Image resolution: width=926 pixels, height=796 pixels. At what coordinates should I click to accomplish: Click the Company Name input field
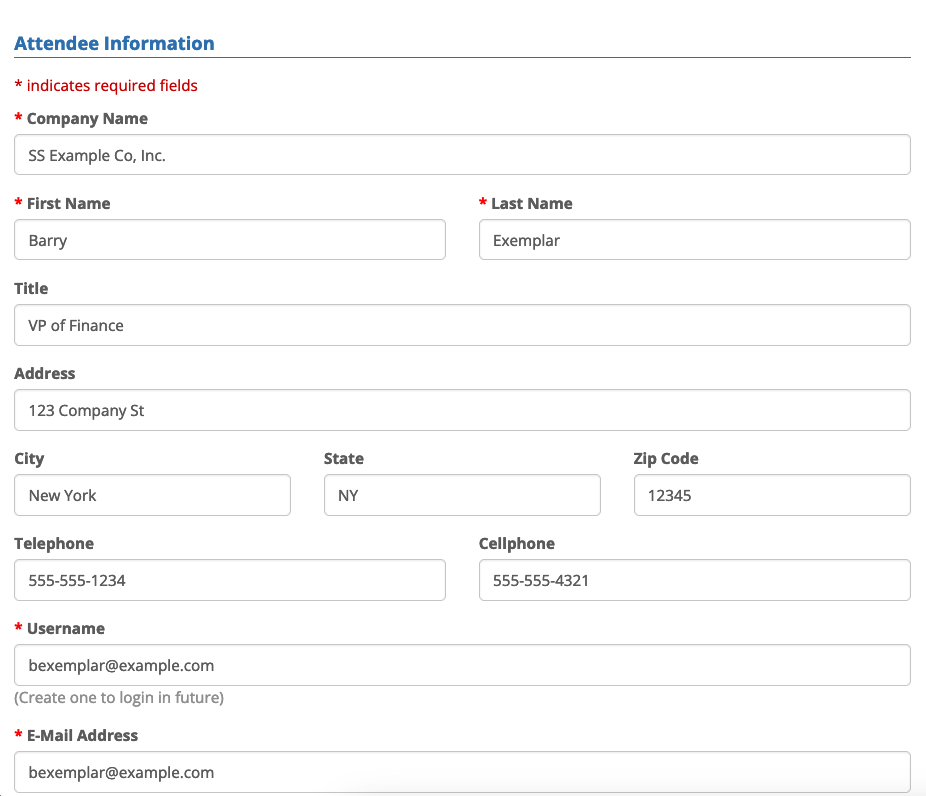462,155
